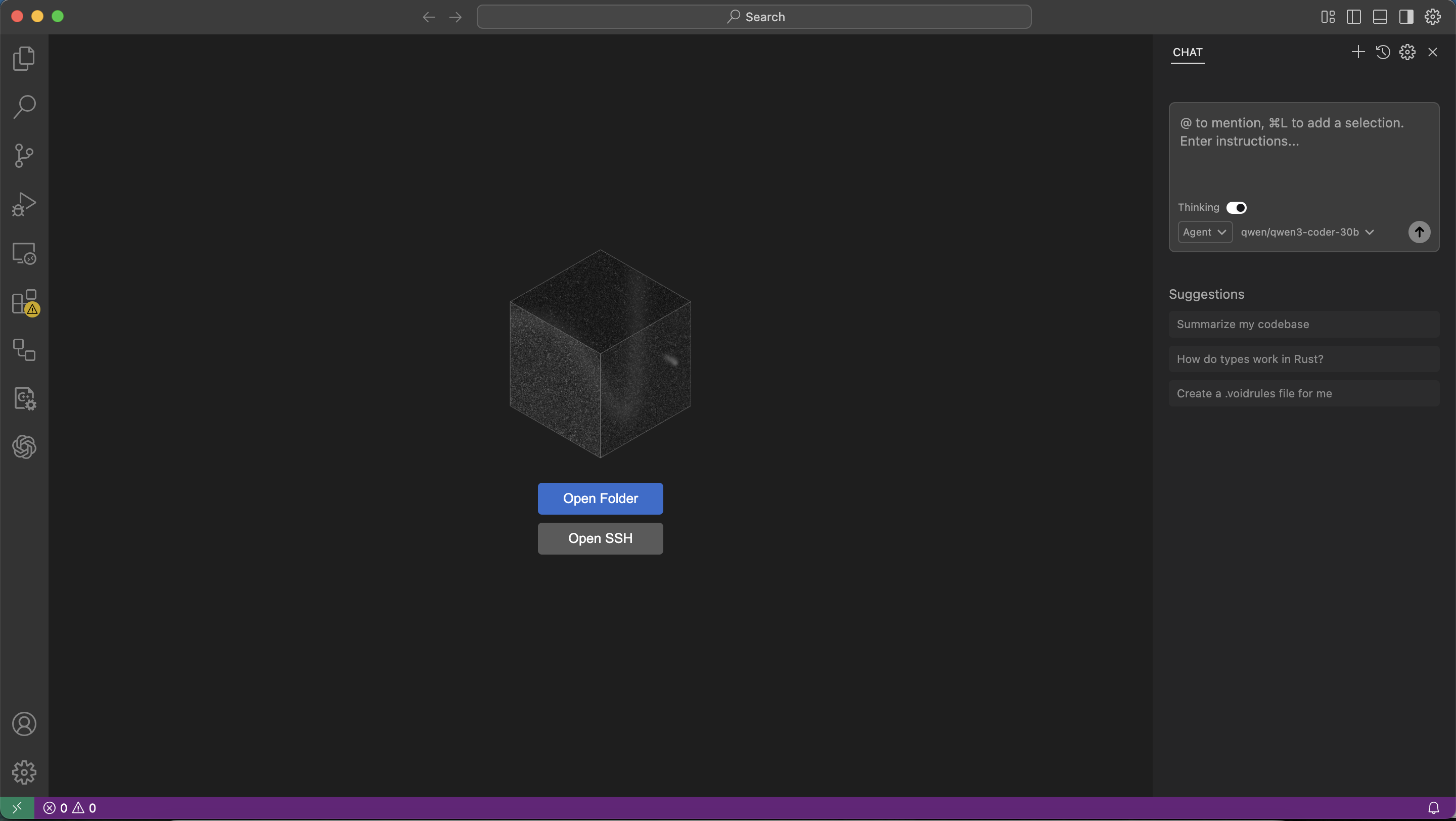Open the Extensions view with warning badge
The height and width of the screenshot is (821, 1456).
click(x=24, y=302)
